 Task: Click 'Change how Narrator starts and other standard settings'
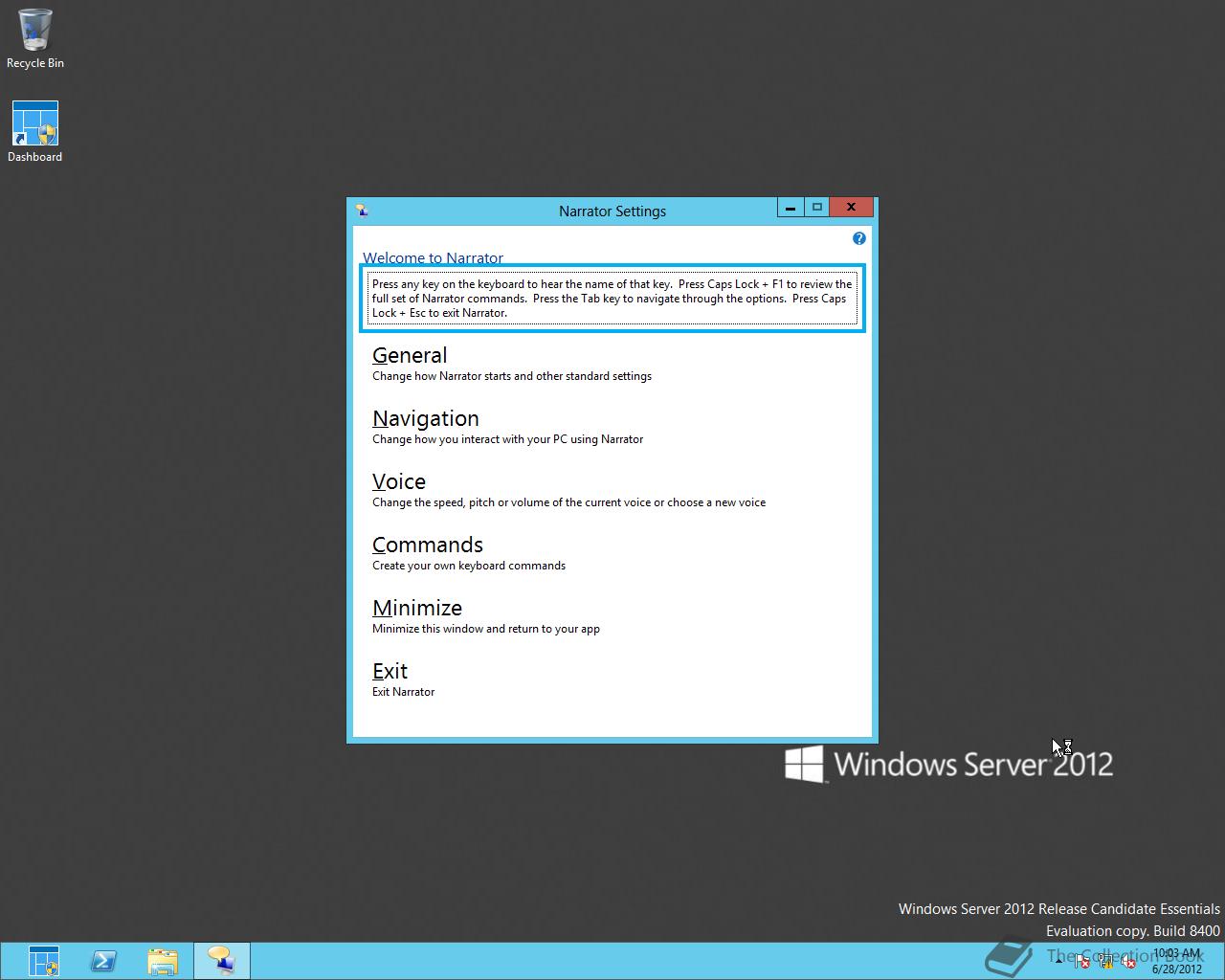click(512, 376)
